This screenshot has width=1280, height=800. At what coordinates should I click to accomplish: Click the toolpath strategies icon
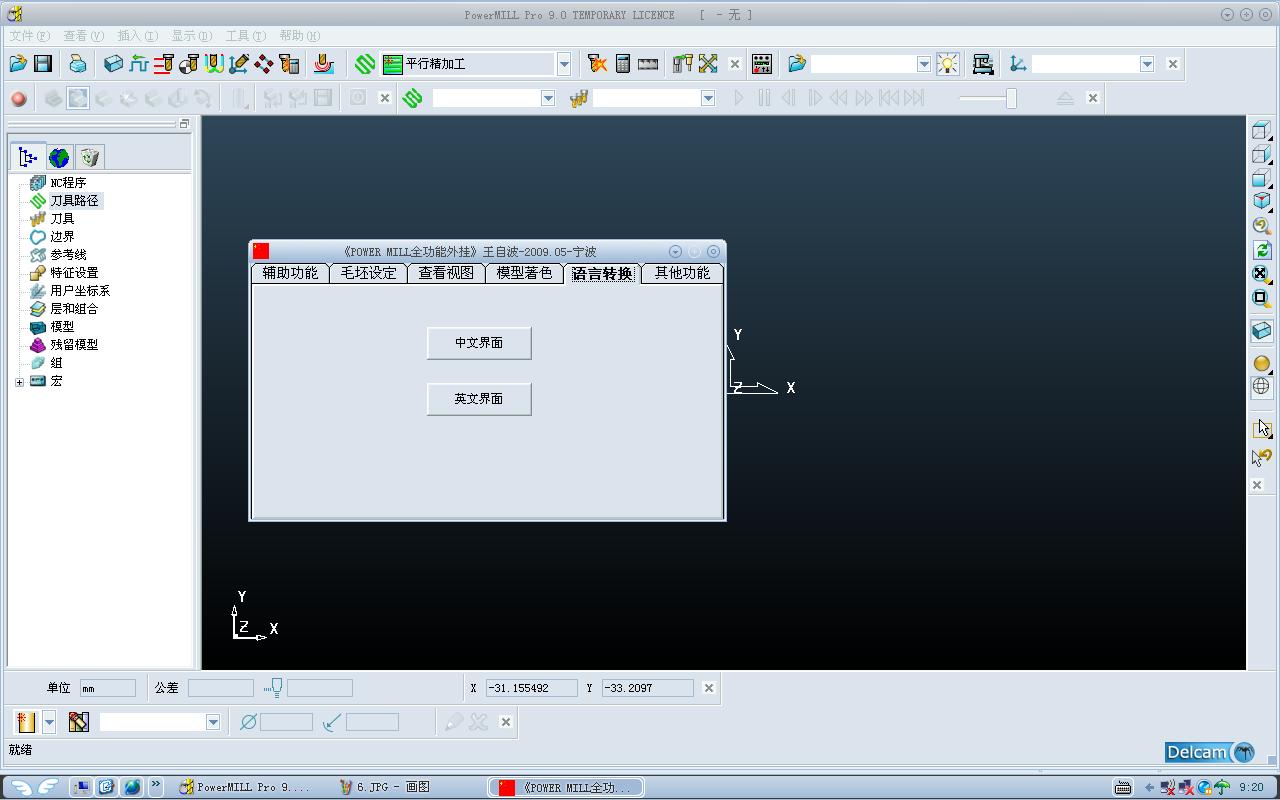(x=365, y=64)
